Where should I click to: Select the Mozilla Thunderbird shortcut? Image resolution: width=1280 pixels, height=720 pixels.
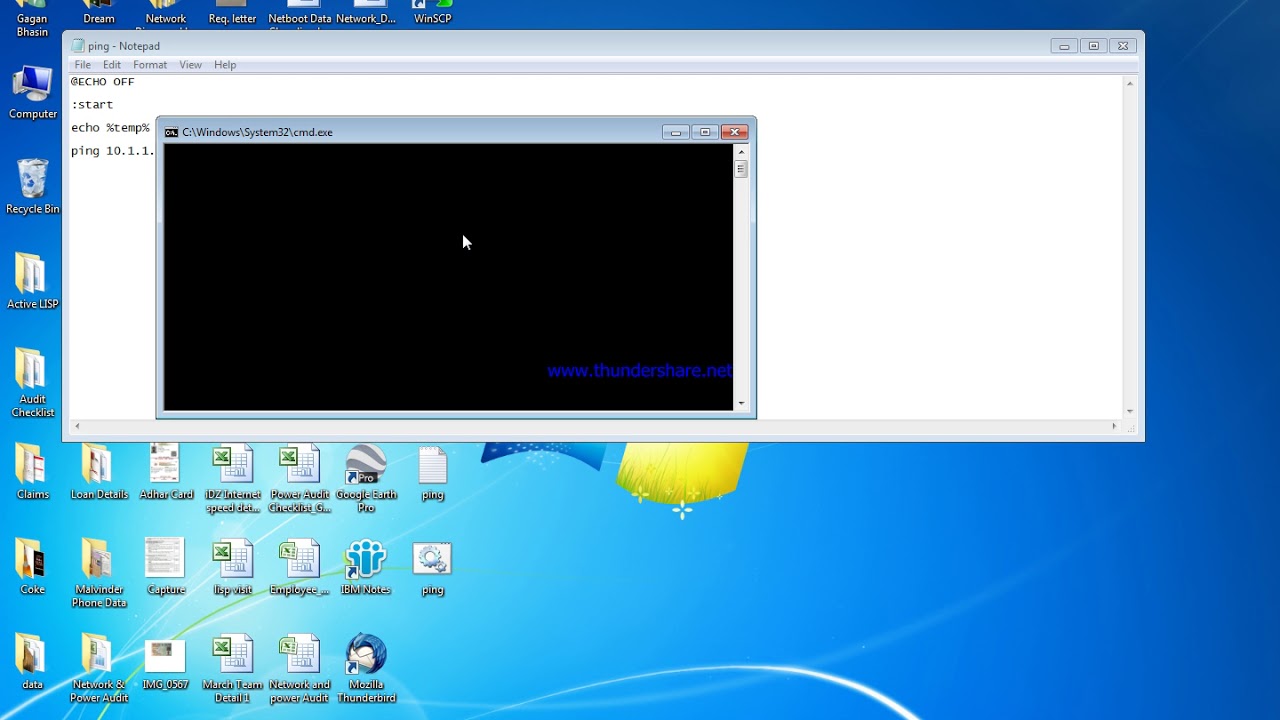(x=366, y=669)
